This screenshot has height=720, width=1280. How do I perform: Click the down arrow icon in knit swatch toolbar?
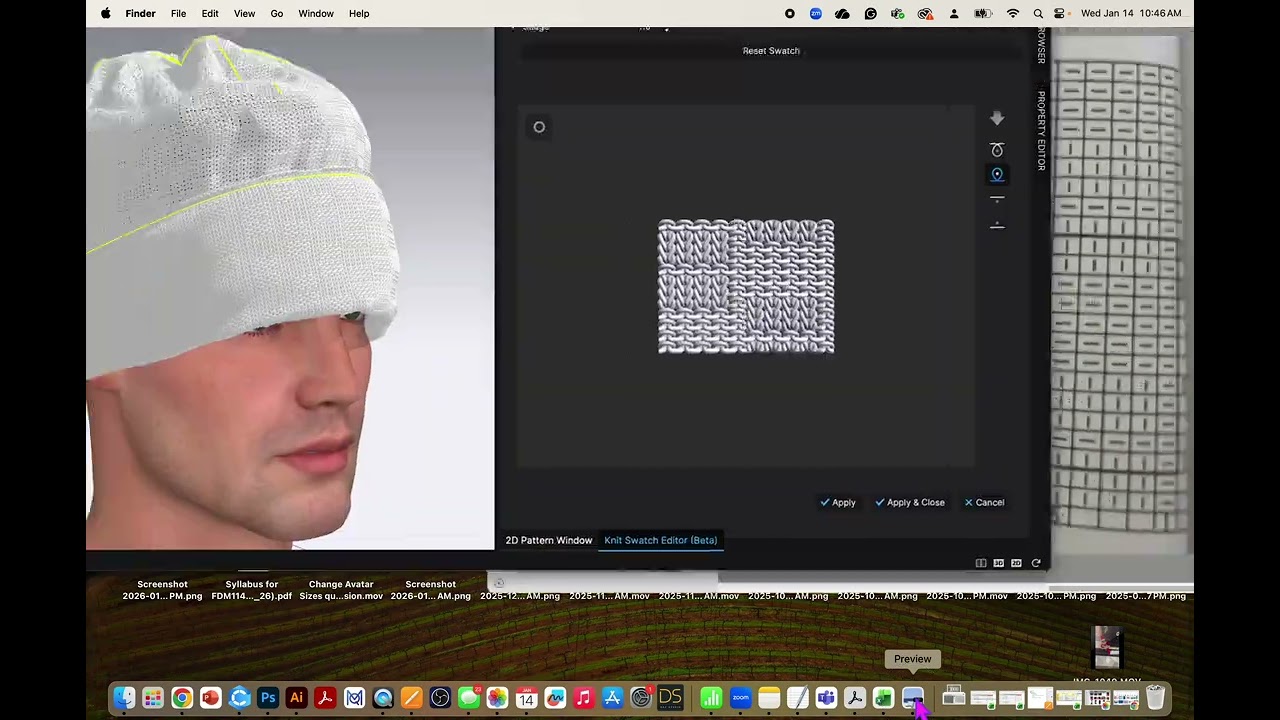[997, 119]
